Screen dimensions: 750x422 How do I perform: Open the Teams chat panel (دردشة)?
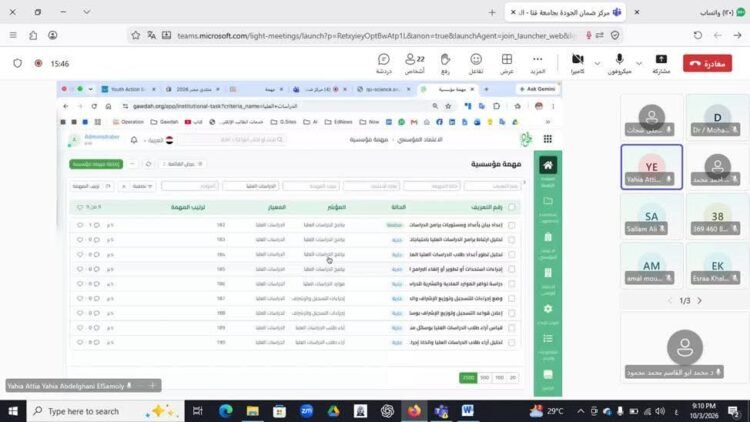point(384,64)
